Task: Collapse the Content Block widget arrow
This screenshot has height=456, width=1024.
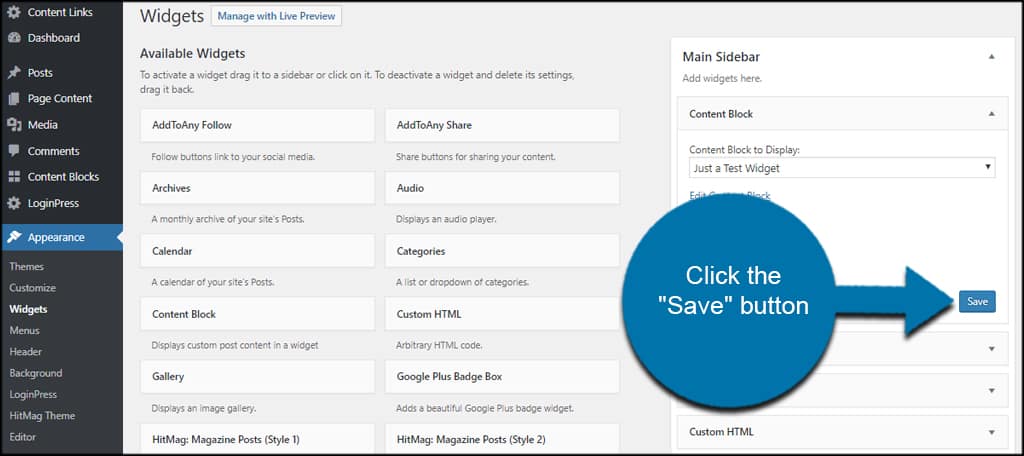Action: (x=991, y=114)
